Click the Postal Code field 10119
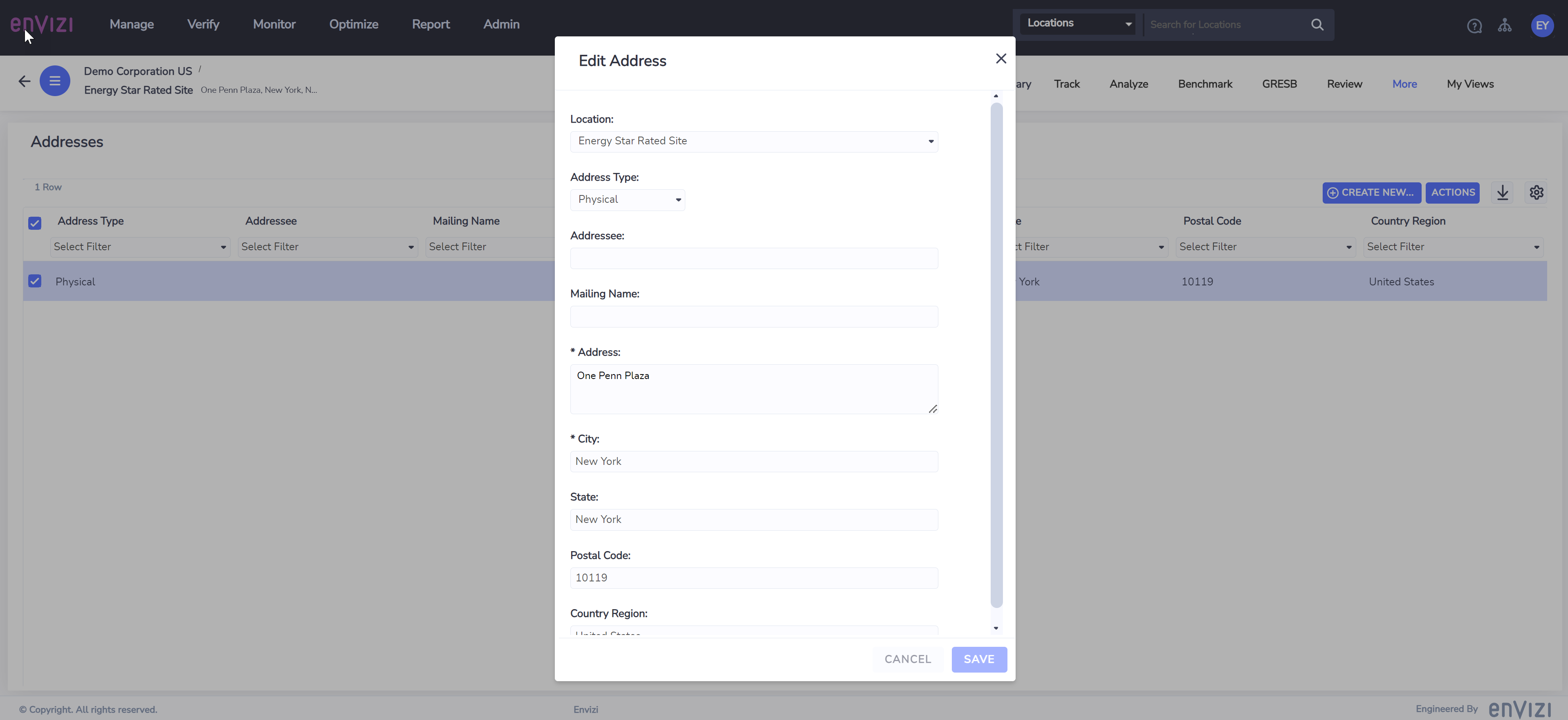Image resolution: width=1568 pixels, height=720 pixels. pos(754,578)
